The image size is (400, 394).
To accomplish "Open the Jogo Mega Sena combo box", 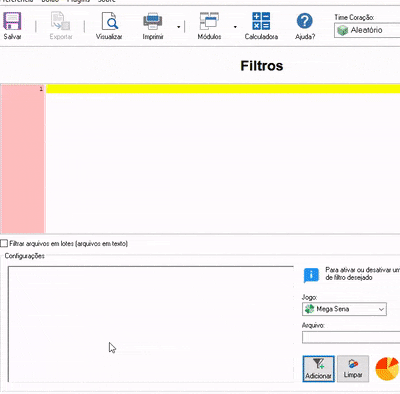I will tap(344, 309).
